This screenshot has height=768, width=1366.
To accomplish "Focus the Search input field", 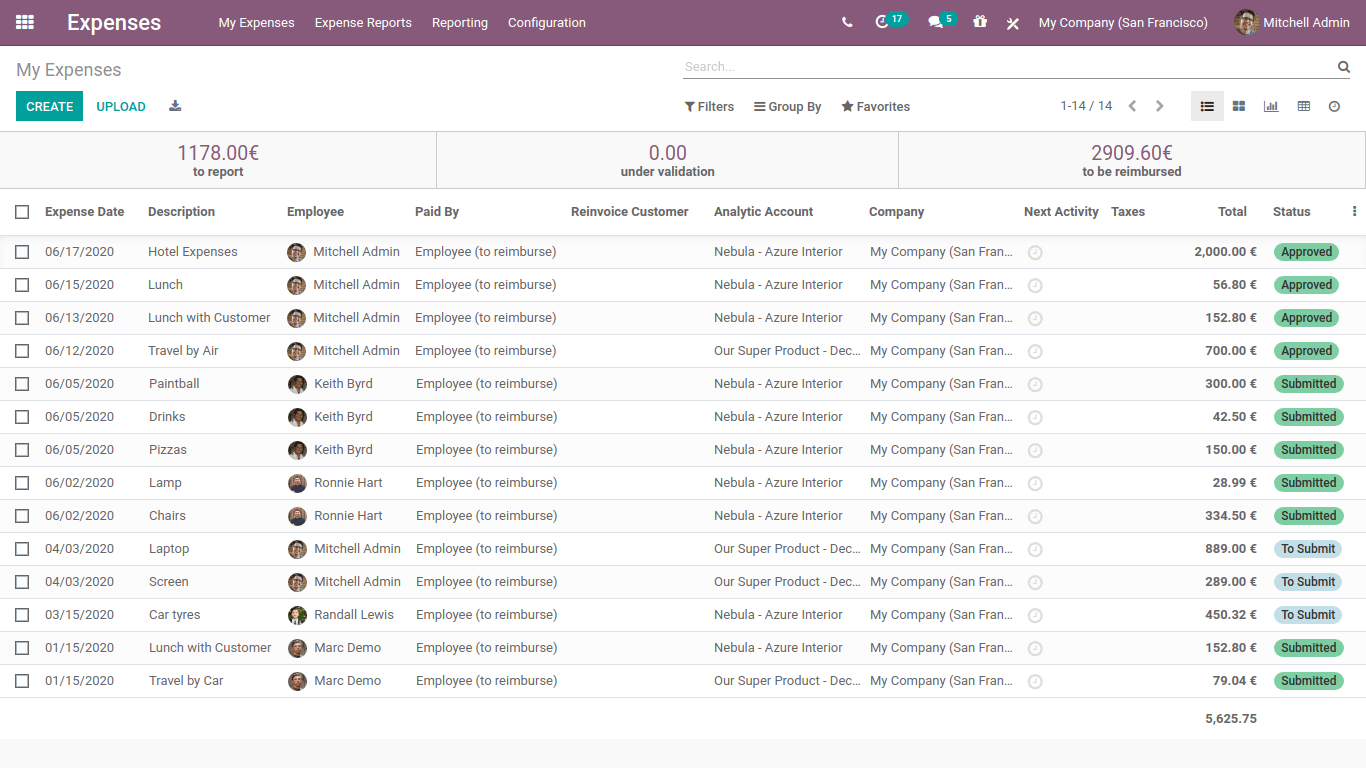I will 1008,67.
